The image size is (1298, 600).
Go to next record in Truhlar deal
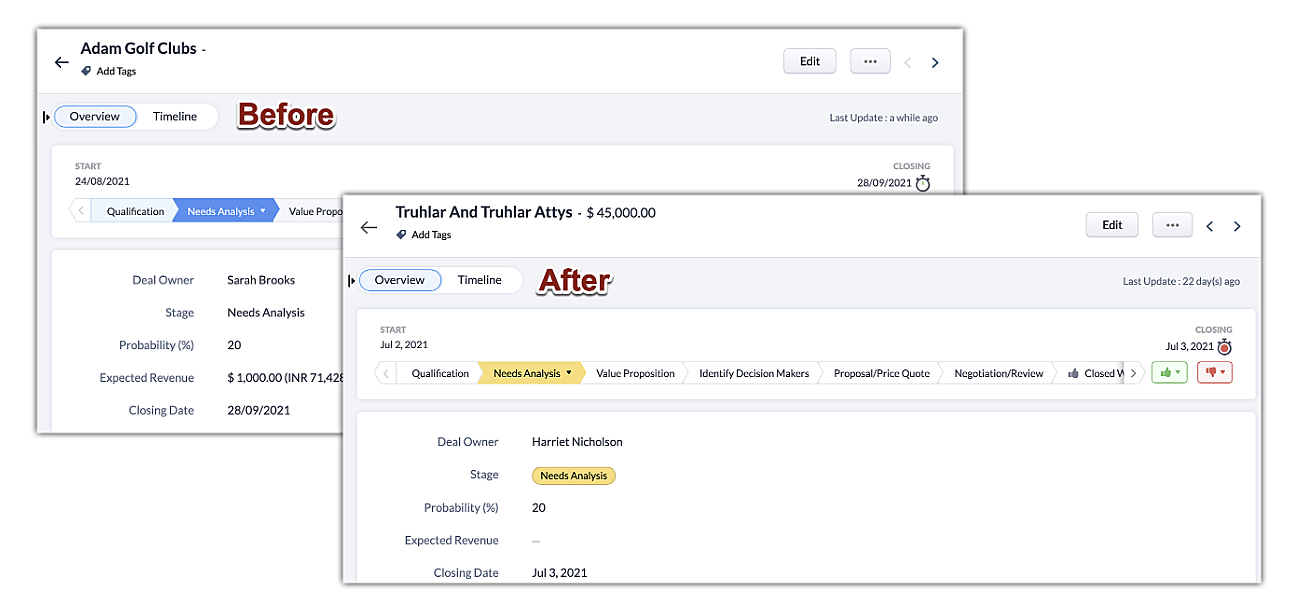[x=1237, y=226]
